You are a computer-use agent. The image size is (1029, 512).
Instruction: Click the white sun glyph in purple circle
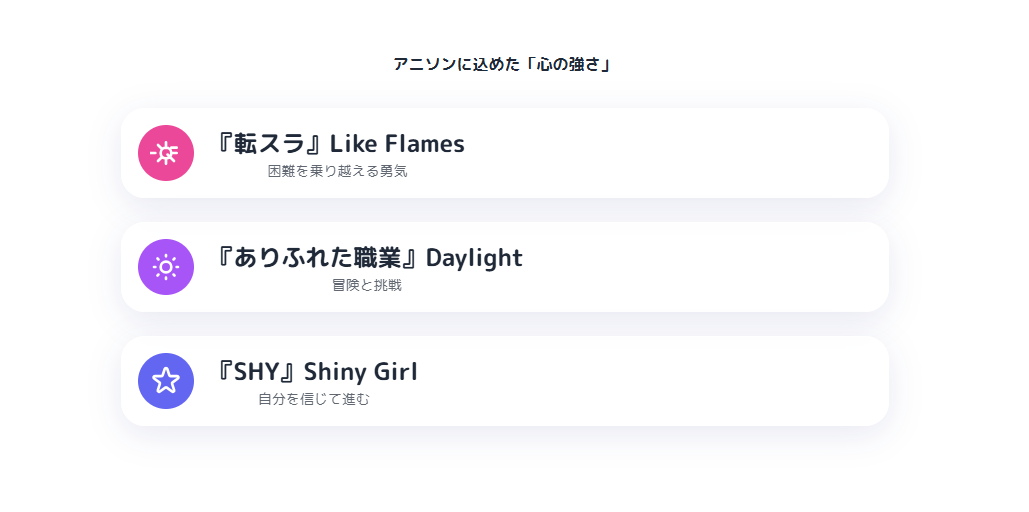[x=166, y=267]
